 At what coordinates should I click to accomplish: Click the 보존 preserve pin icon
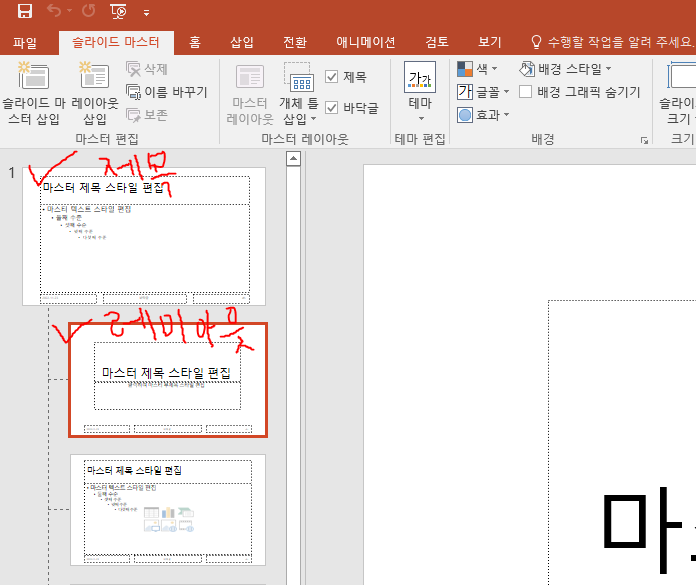coord(133,115)
